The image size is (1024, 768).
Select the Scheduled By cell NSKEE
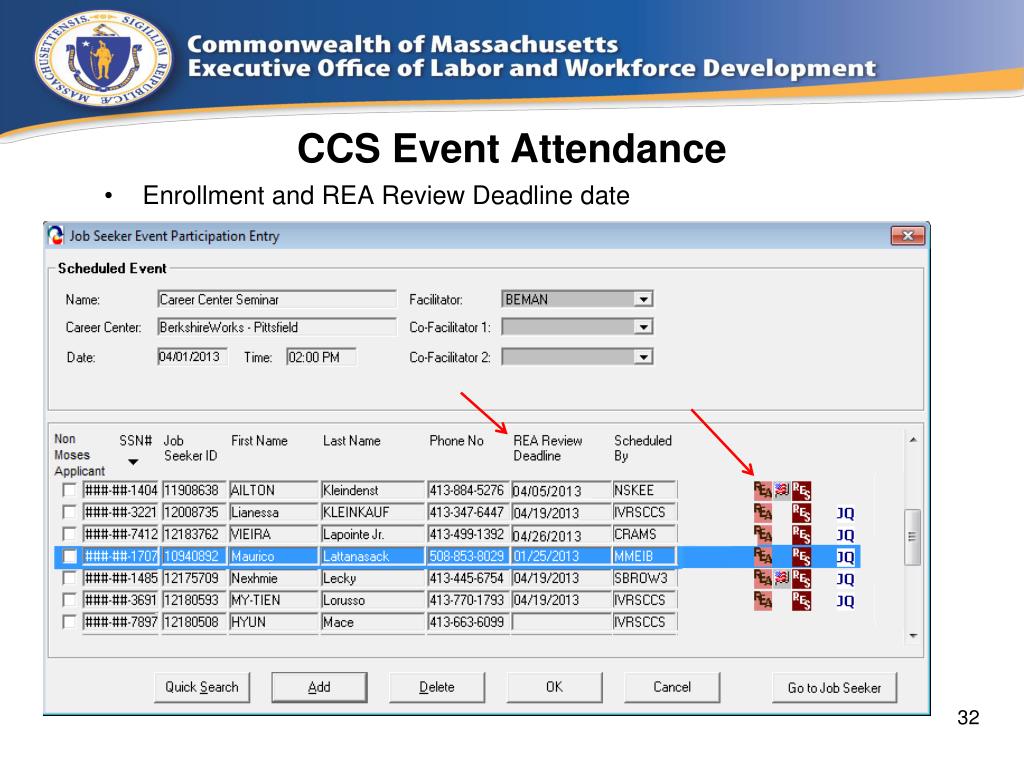pyautogui.click(x=645, y=490)
